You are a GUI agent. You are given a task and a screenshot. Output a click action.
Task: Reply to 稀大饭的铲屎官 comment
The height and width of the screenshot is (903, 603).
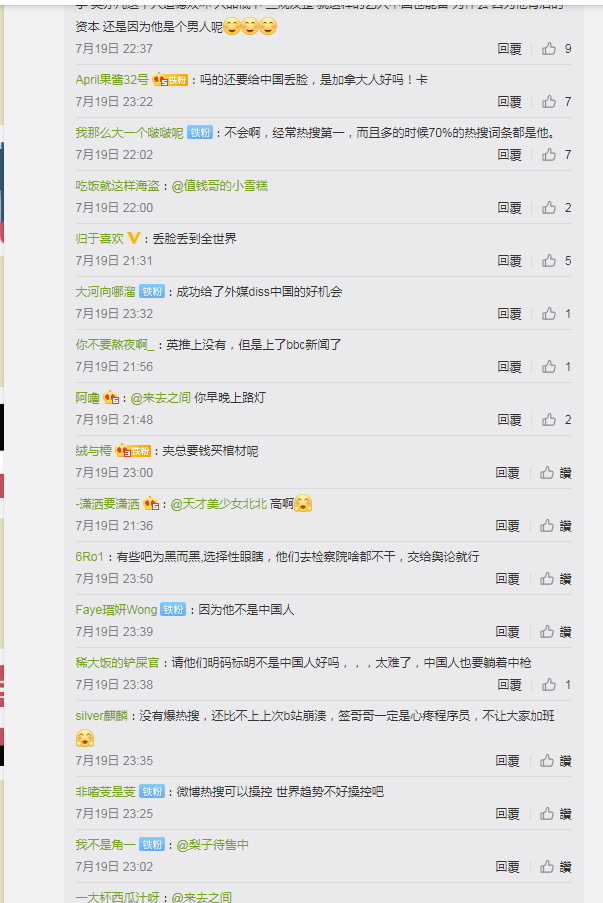pos(509,685)
